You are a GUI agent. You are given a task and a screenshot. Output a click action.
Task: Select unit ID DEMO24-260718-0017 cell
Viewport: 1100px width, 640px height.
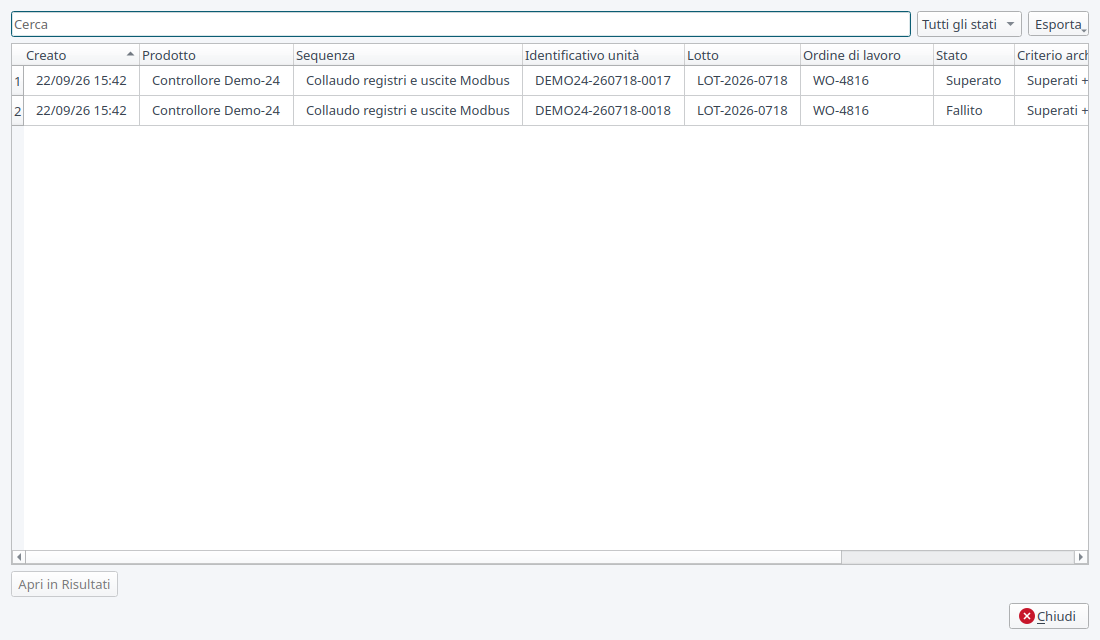[603, 81]
